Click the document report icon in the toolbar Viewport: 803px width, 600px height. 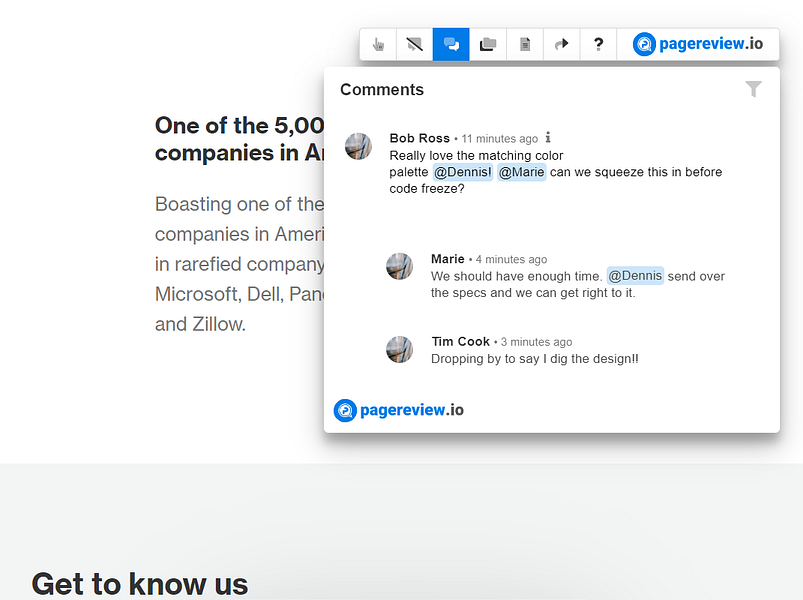(524, 44)
